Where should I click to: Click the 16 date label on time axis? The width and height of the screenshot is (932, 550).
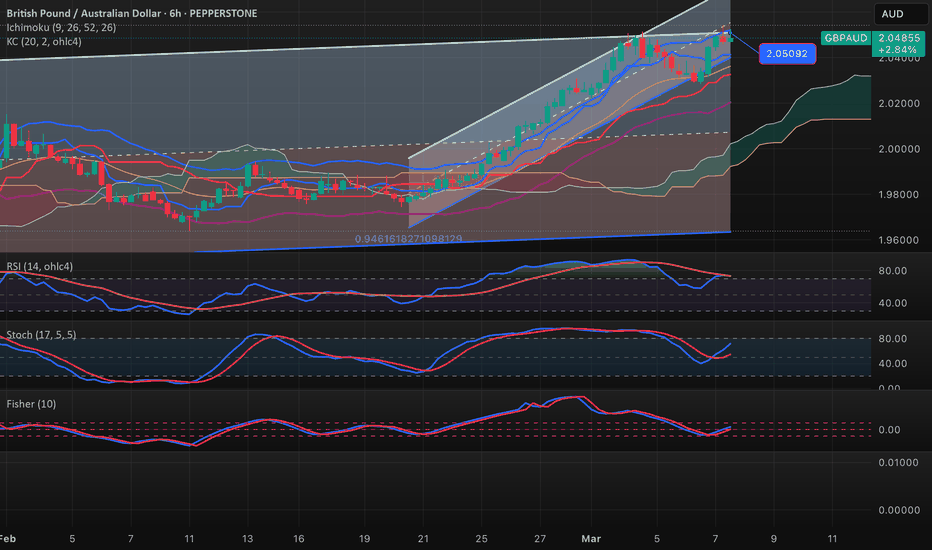(x=298, y=539)
